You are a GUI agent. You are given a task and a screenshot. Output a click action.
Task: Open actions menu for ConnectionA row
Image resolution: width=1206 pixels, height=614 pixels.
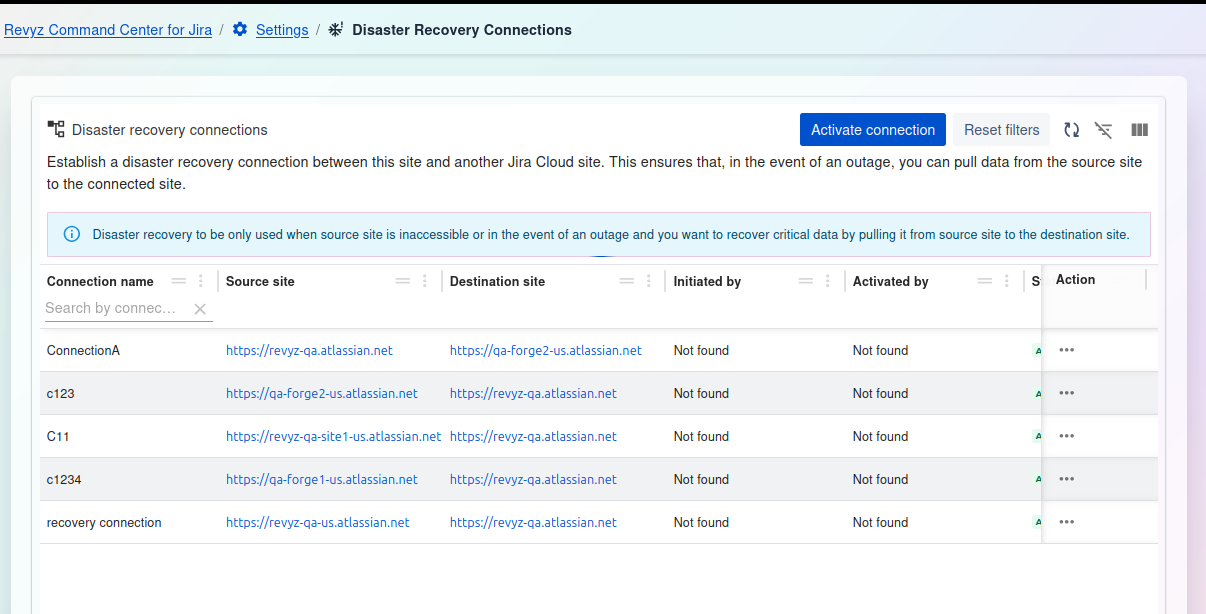click(1066, 350)
